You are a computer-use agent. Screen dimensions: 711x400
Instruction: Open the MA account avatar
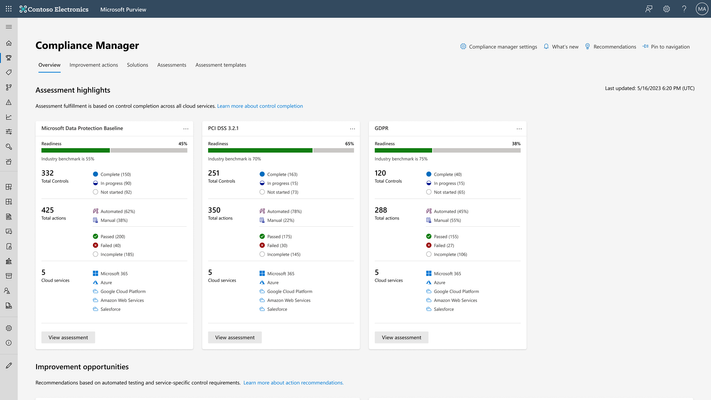(701, 9)
